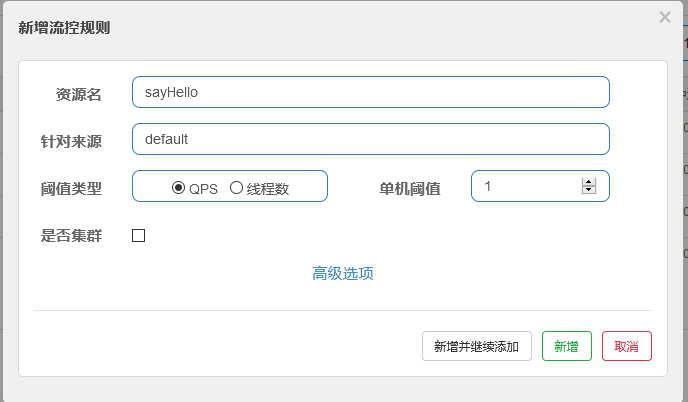
Task: Decrease 单机阈值 using the down arrow
Action: tap(588, 190)
